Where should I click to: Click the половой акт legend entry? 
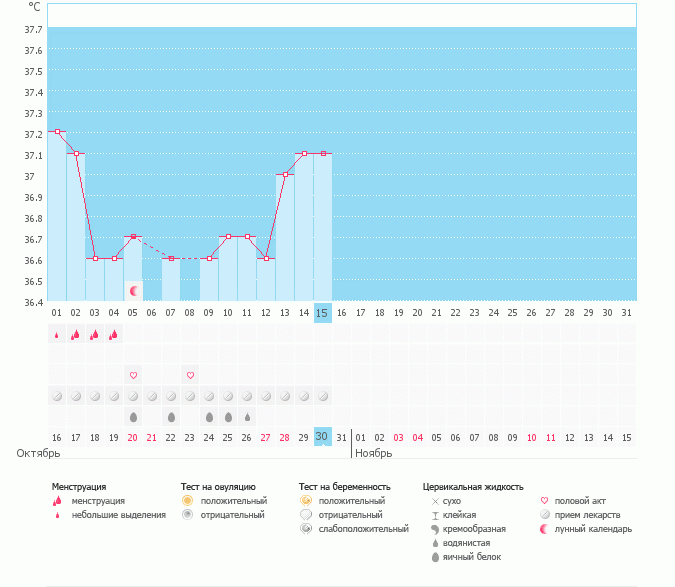pyautogui.click(x=575, y=500)
